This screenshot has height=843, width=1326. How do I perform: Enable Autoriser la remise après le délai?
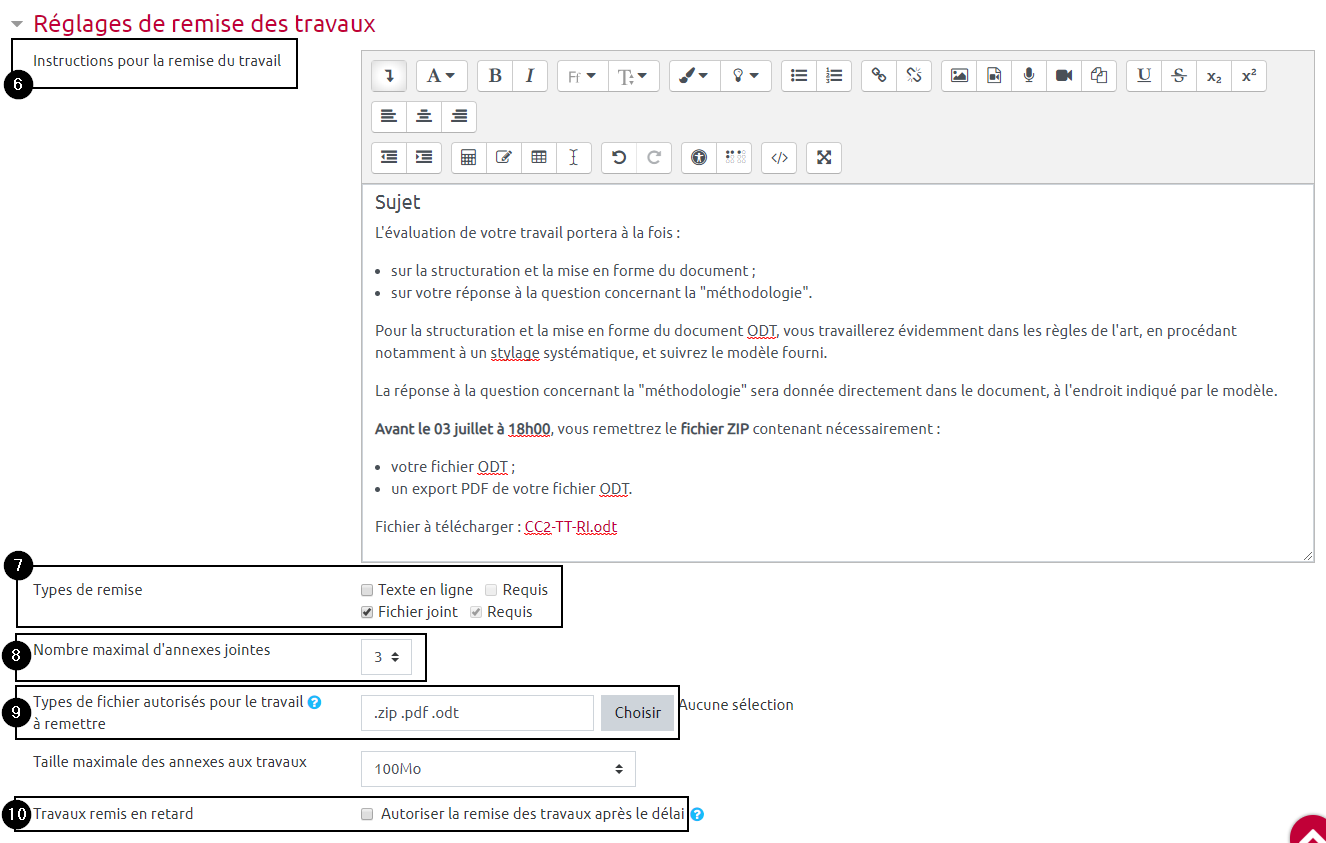(x=367, y=814)
